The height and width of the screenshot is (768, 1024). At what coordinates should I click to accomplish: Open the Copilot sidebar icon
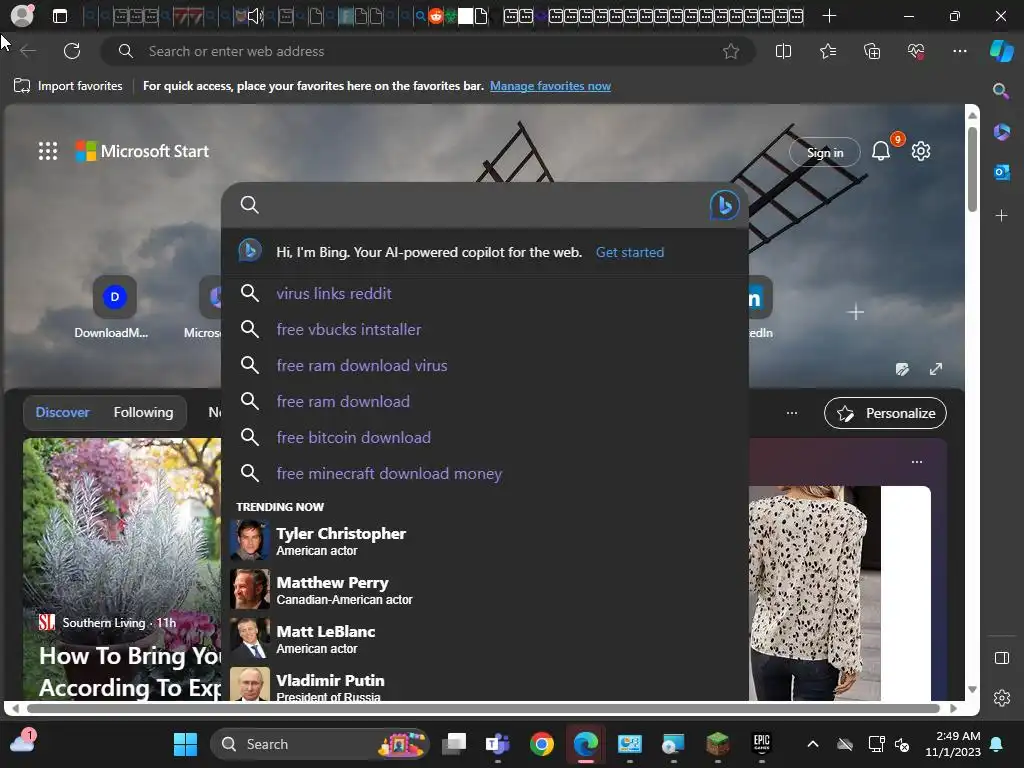(x=1002, y=50)
